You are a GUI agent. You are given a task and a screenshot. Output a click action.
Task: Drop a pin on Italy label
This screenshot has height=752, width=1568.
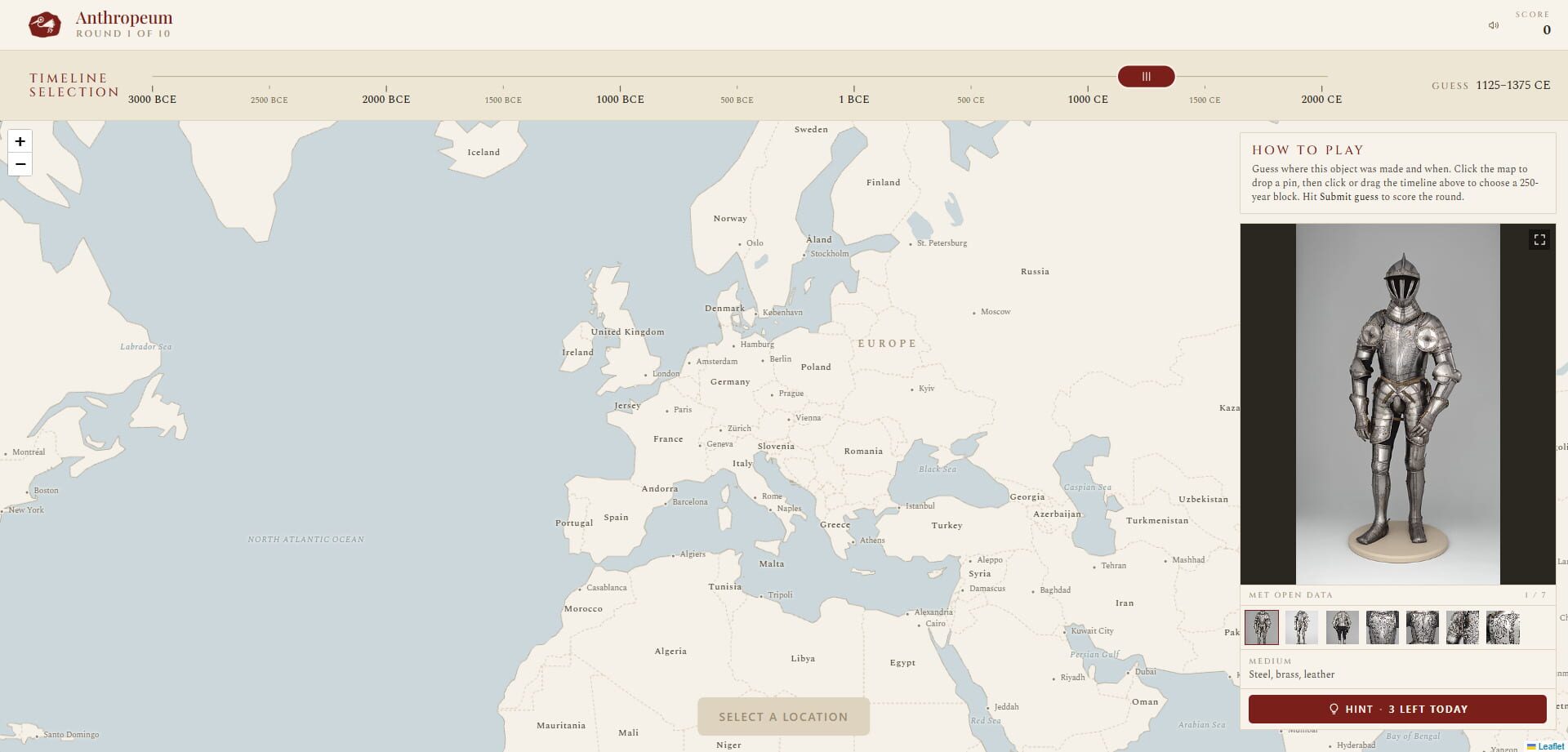pos(742,463)
